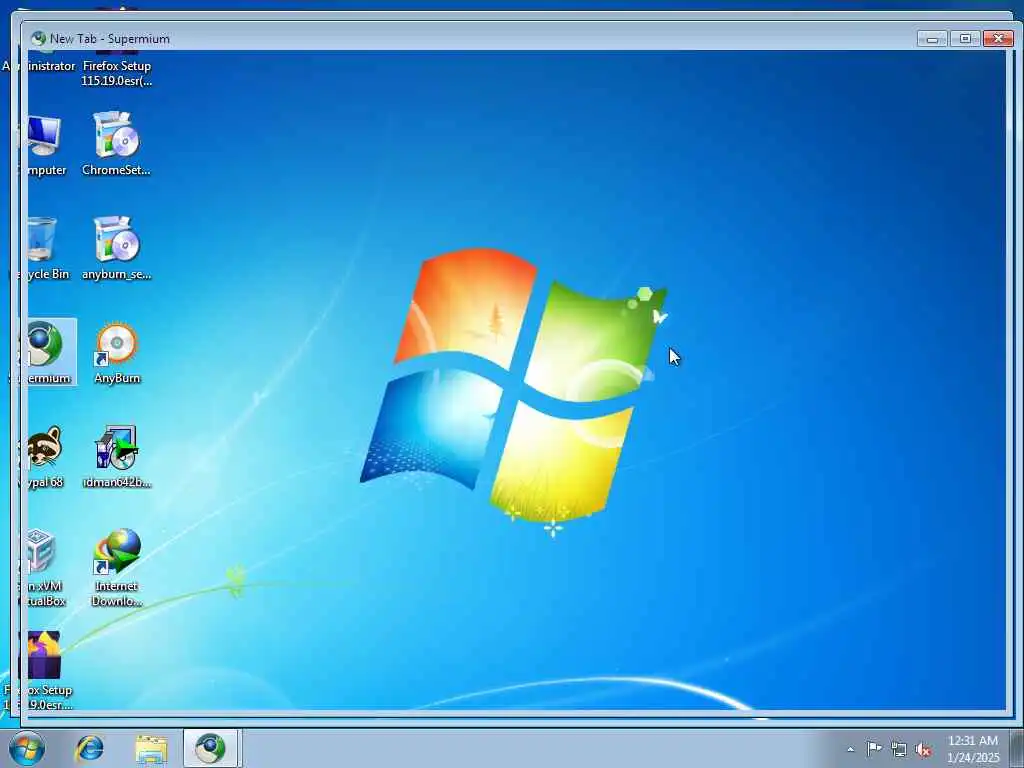1024x768 pixels.
Task: Open Windows Explorer from the taskbar
Action: pyautogui.click(x=151, y=748)
